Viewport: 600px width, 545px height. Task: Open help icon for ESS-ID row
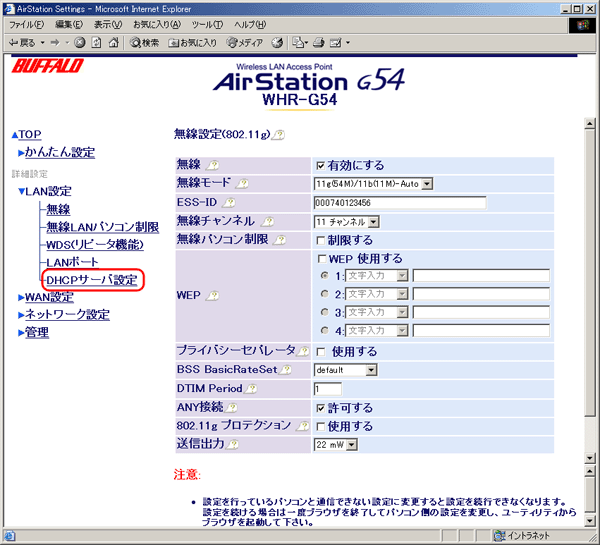pos(229,202)
